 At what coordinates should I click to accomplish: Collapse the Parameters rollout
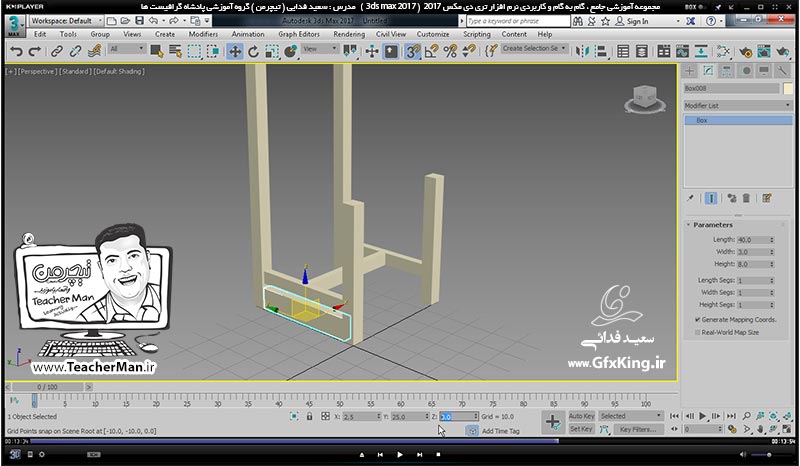coord(713,225)
